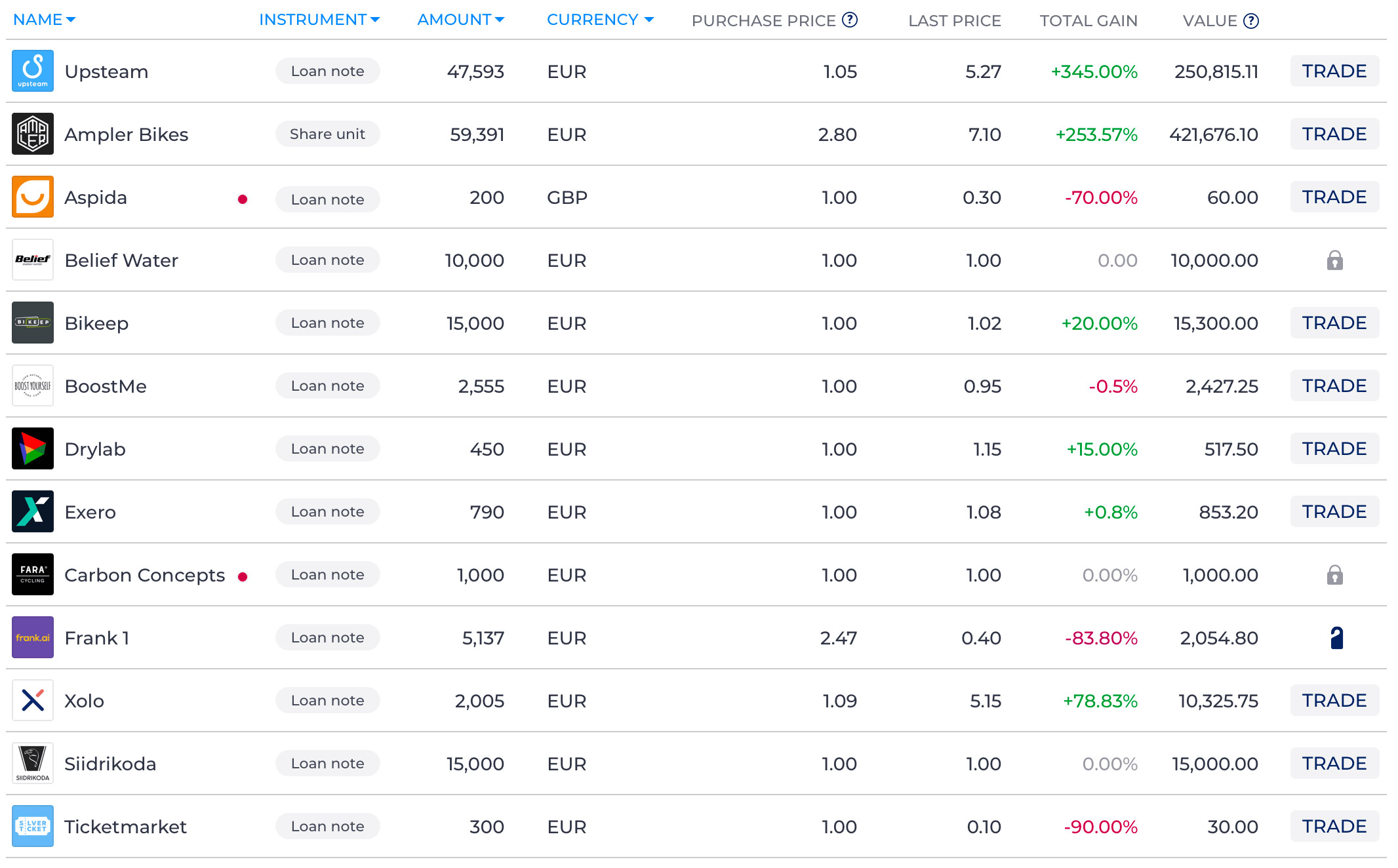Click TRADE for Xolo
Viewport: 1398px width, 868px height.
[1334, 700]
